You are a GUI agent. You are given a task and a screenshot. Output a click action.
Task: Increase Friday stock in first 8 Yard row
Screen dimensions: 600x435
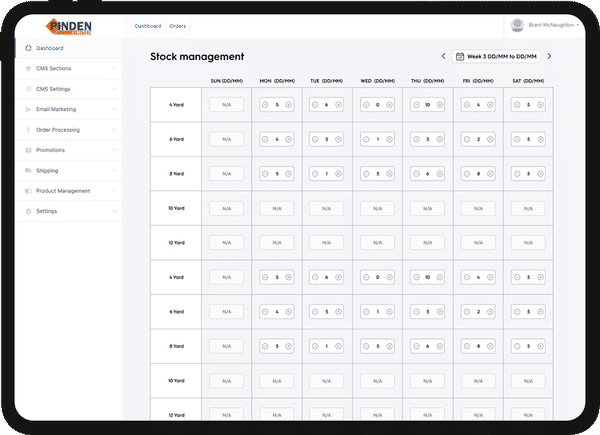pos(490,174)
